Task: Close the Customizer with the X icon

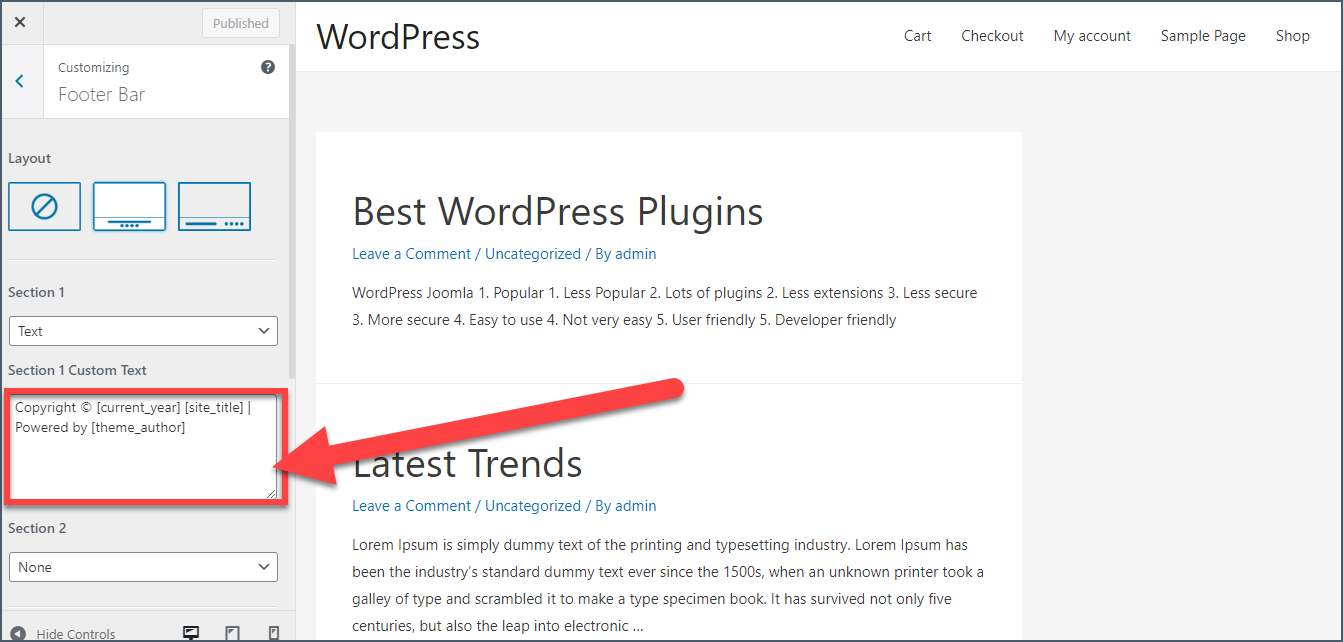Action: click(x=20, y=22)
